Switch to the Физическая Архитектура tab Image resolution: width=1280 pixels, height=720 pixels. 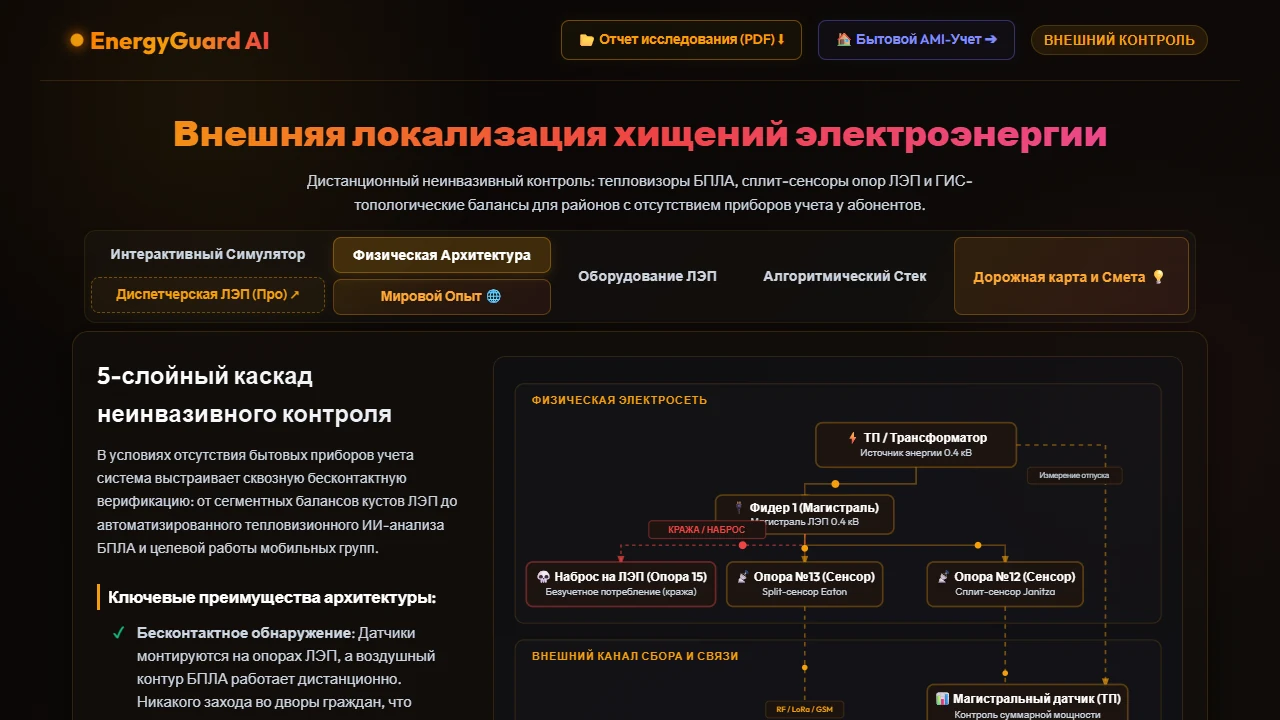coord(442,255)
